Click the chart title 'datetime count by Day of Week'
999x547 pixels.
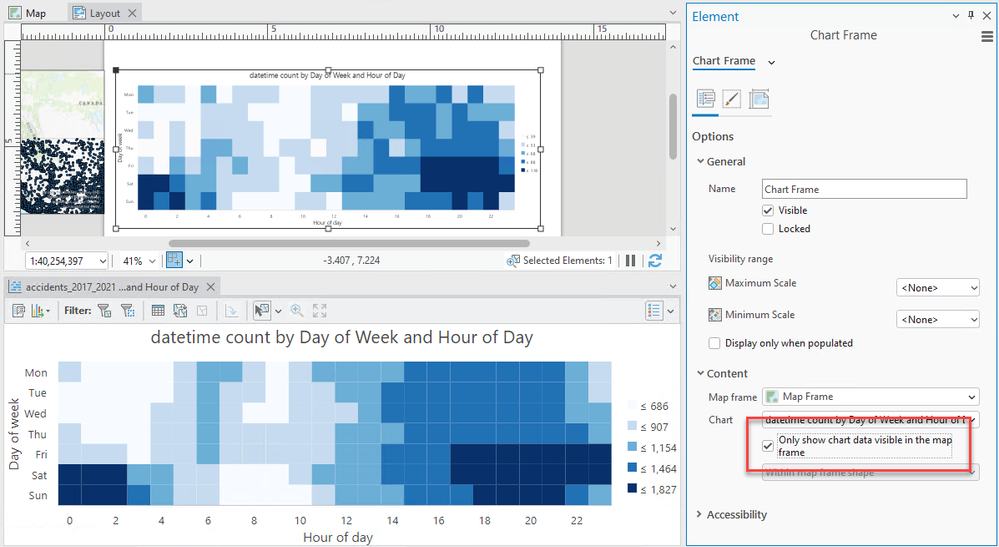[x=341, y=337]
